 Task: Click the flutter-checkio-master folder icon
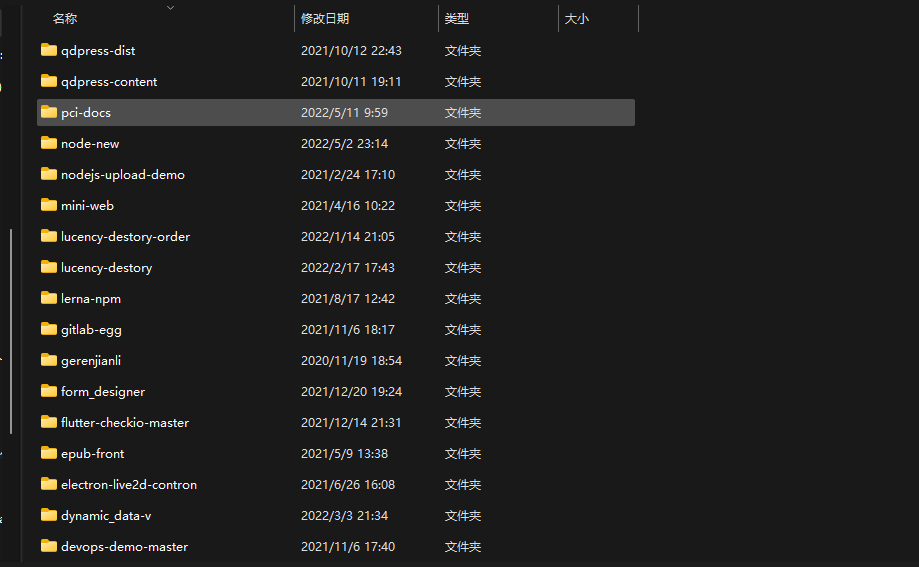(x=49, y=422)
